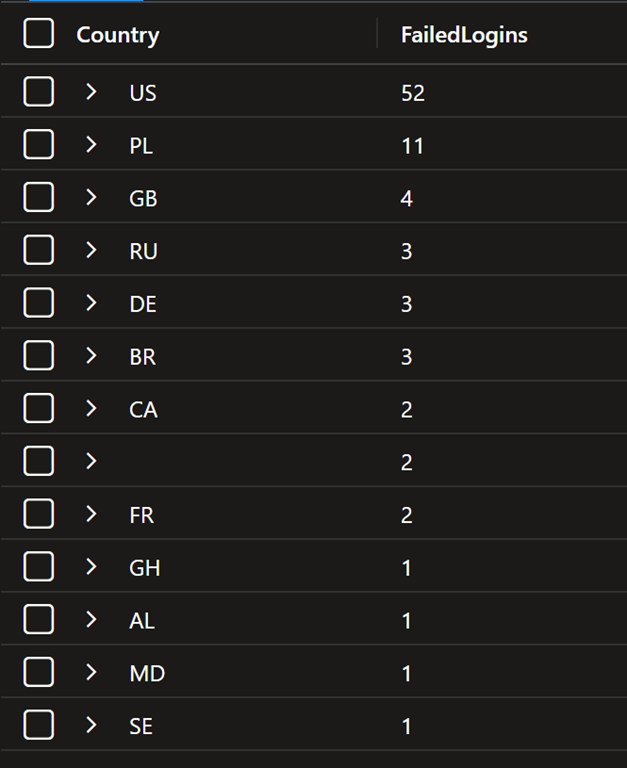
Task: Tick the checkbox for PL row
Action: click(38, 145)
